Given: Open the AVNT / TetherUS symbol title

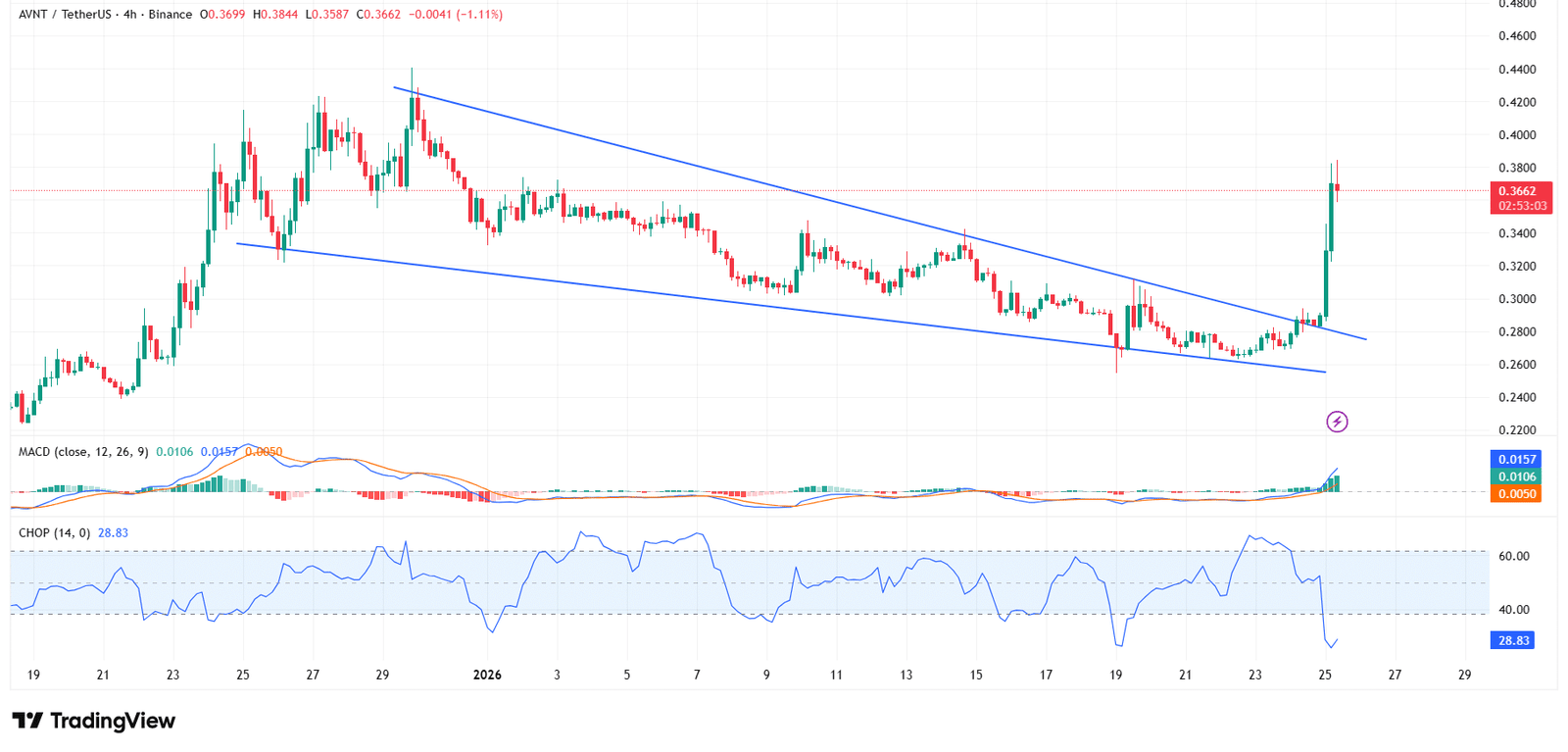Looking at the screenshot, I should 65,15.
